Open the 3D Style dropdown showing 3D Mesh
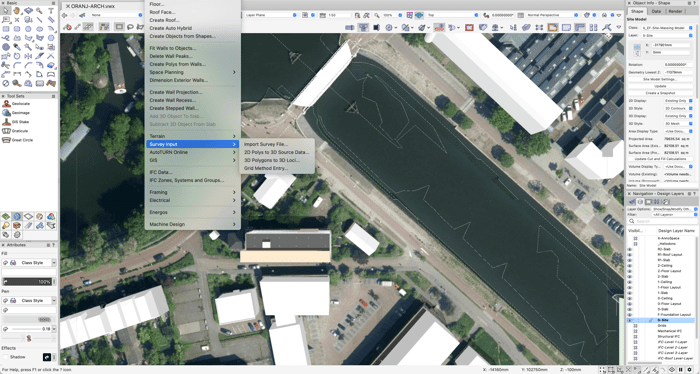The width and height of the screenshot is (700, 374). (678, 124)
